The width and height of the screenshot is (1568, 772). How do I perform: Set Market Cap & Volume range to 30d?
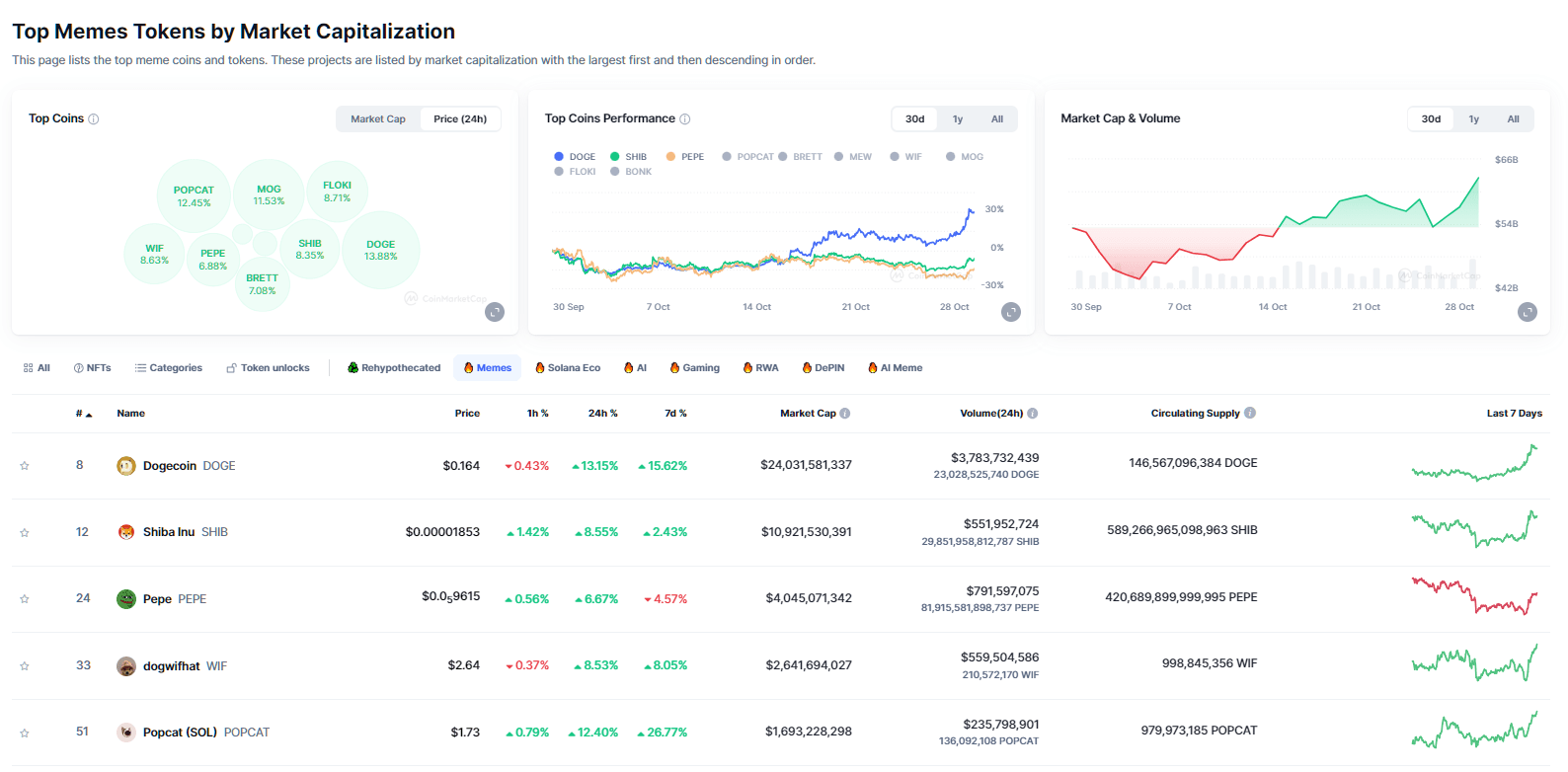coord(1432,119)
